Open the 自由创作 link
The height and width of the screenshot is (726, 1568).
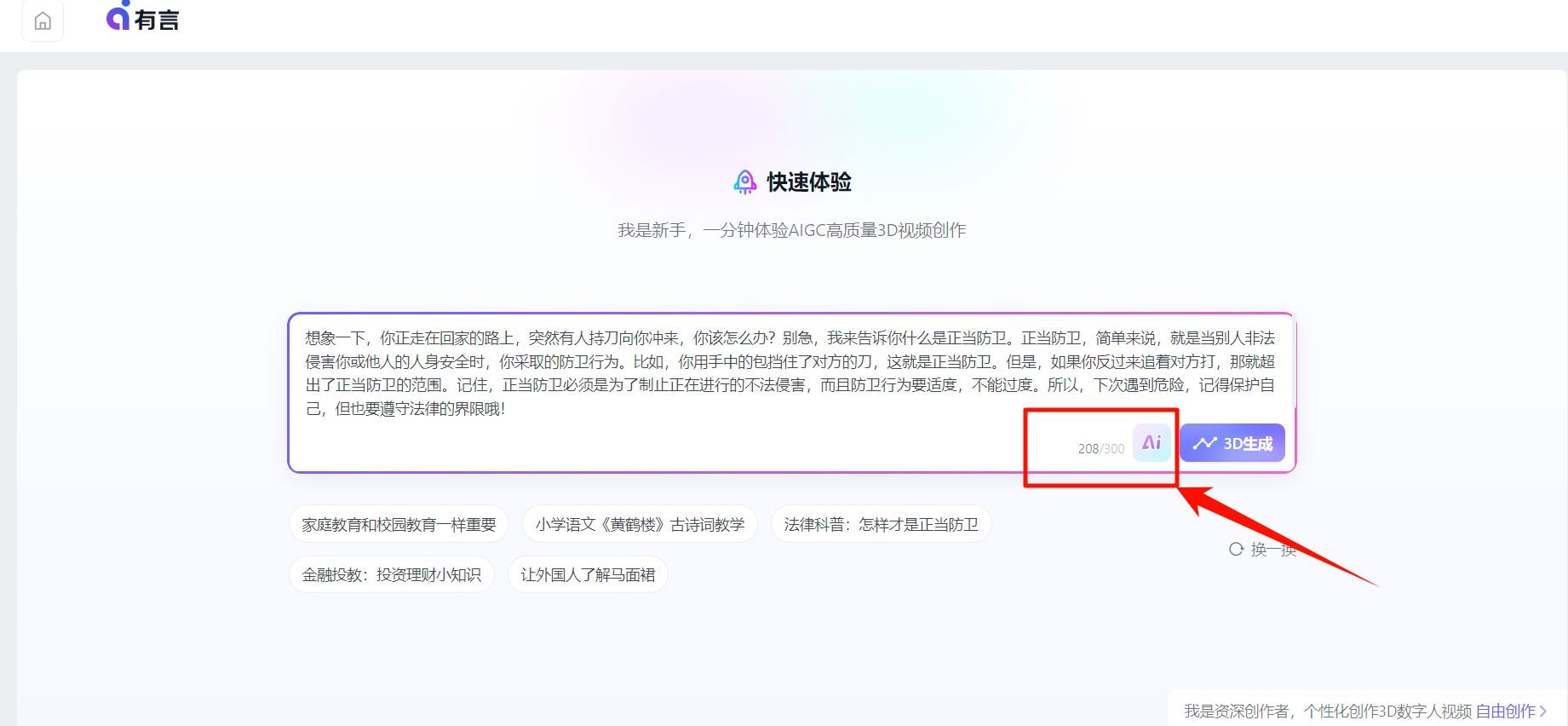[x=1505, y=711]
